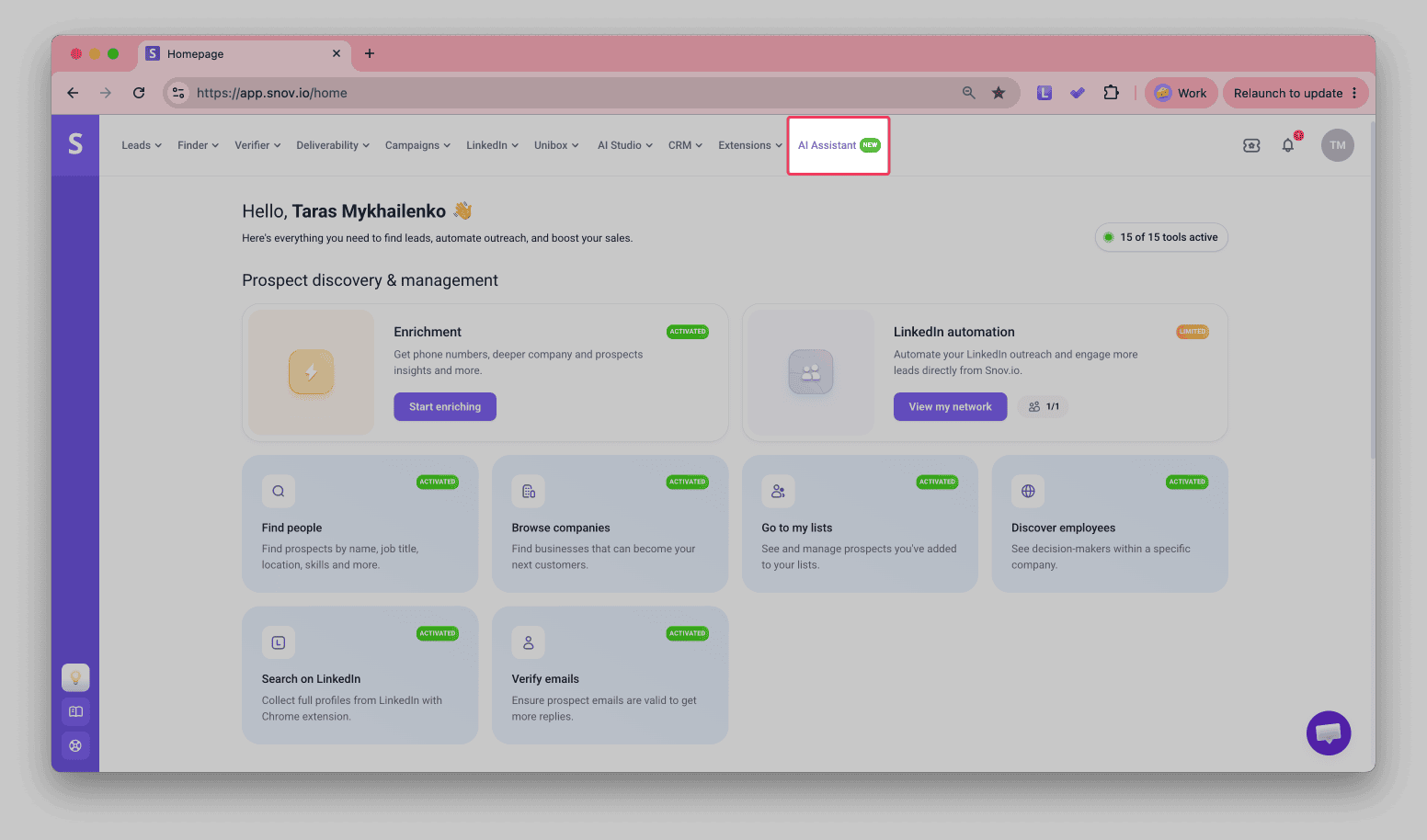Open the AI Assistant tab
The image size is (1427, 840).
[x=839, y=145]
